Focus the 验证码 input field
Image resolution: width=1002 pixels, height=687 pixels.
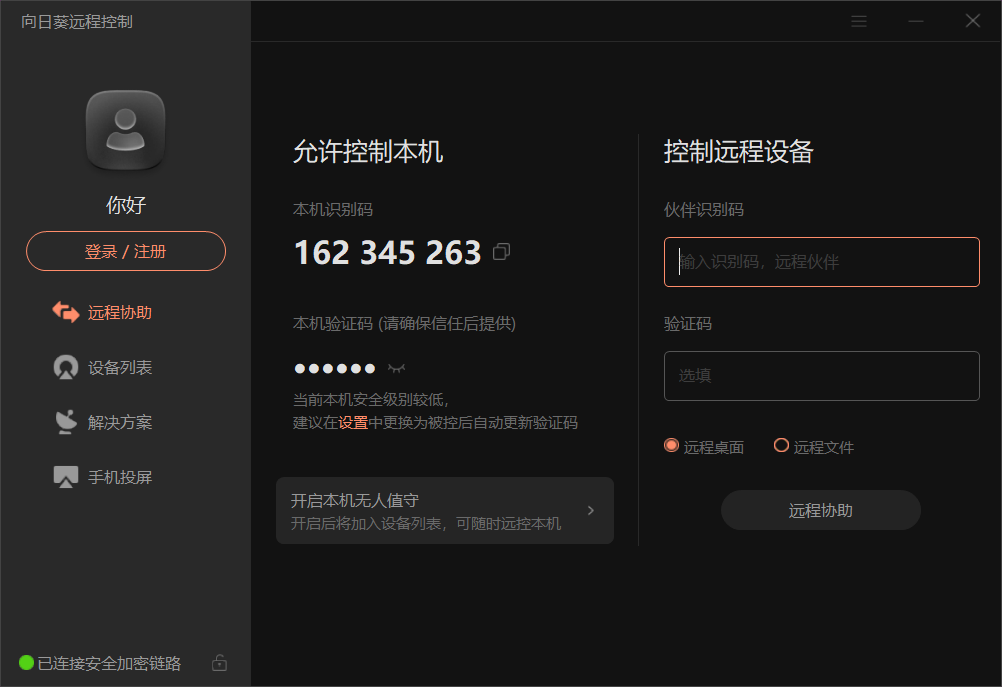click(x=821, y=376)
